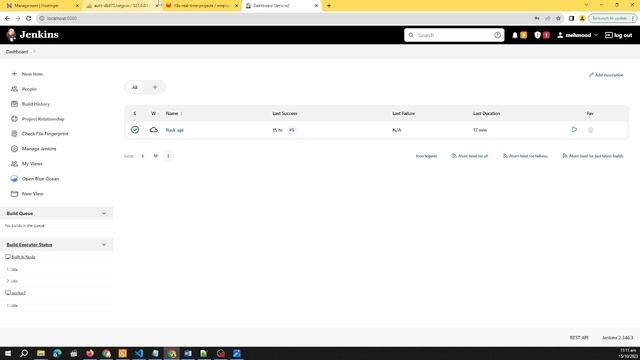
Task: Select medium icon size M
Action: [156, 156]
